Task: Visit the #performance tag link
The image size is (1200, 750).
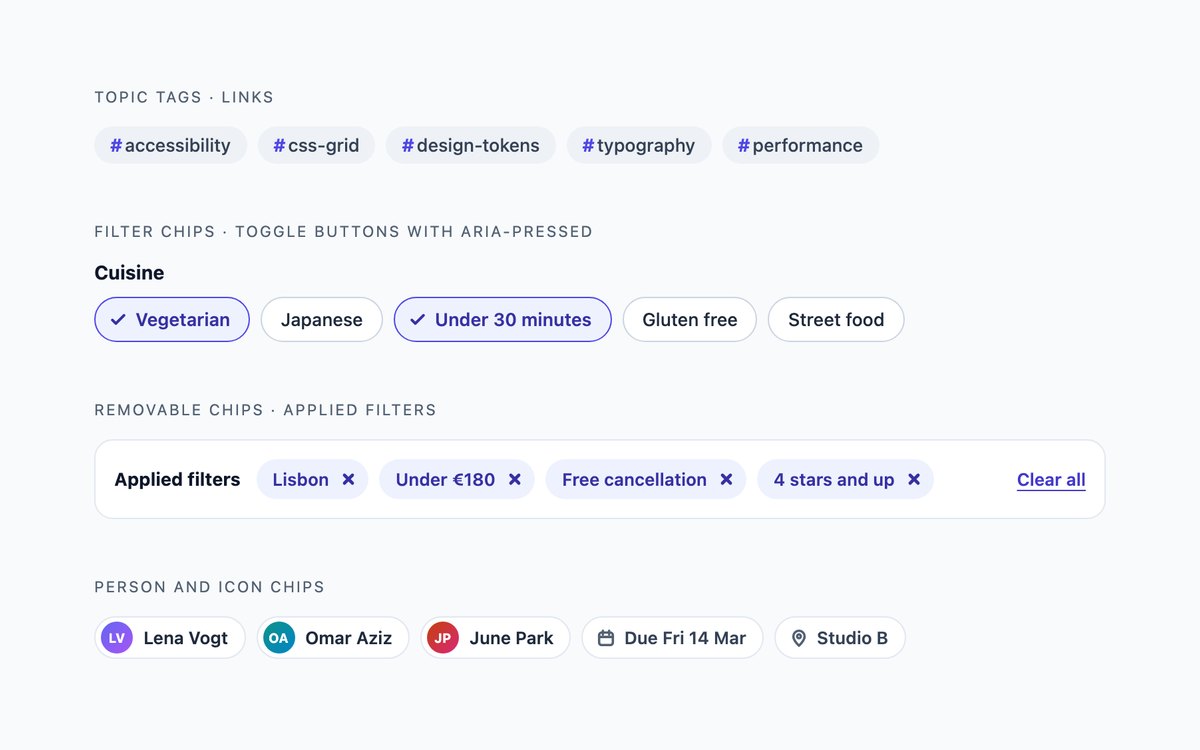Action: (x=801, y=145)
